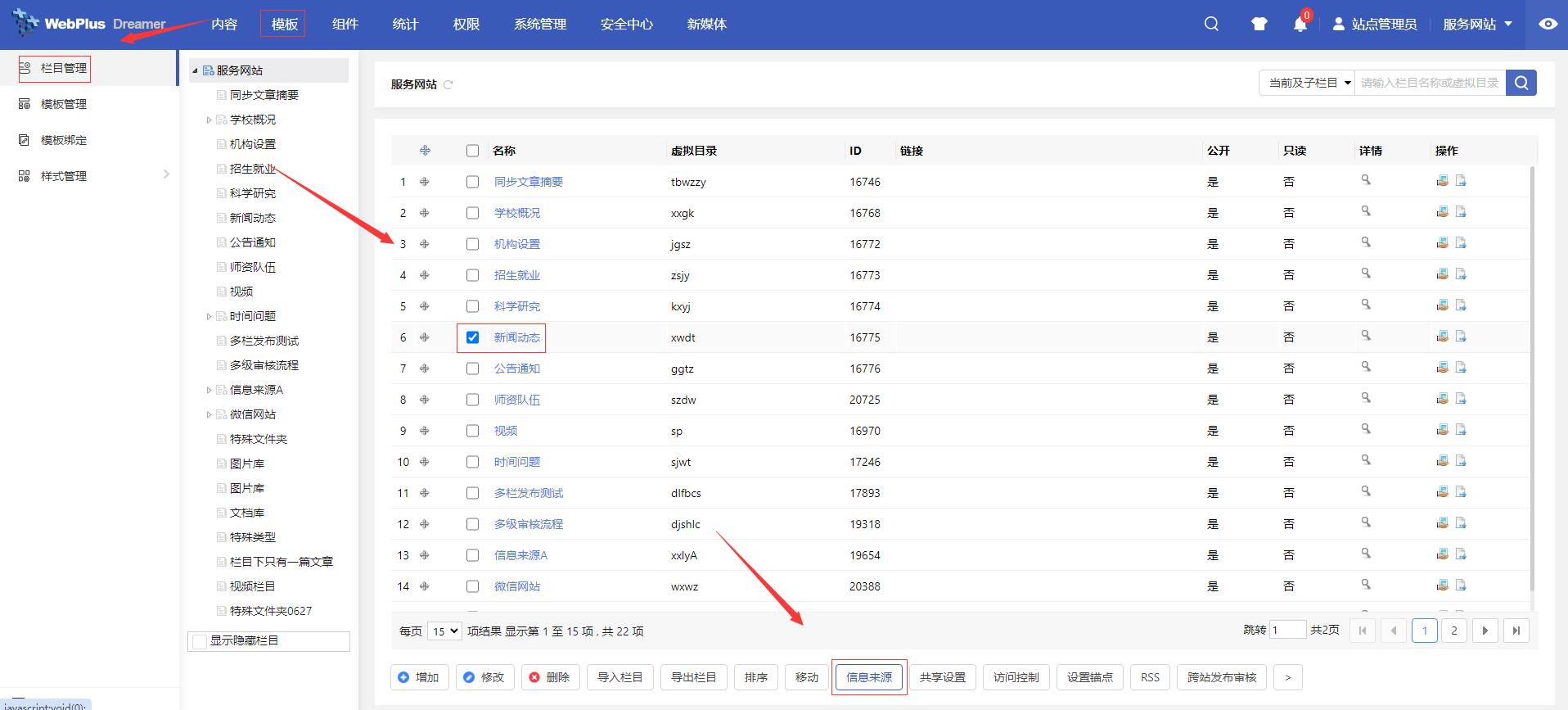Image resolution: width=1568 pixels, height=710 pixels.
Task: Go to the next page arrow
Action: tap(1485, 631)
